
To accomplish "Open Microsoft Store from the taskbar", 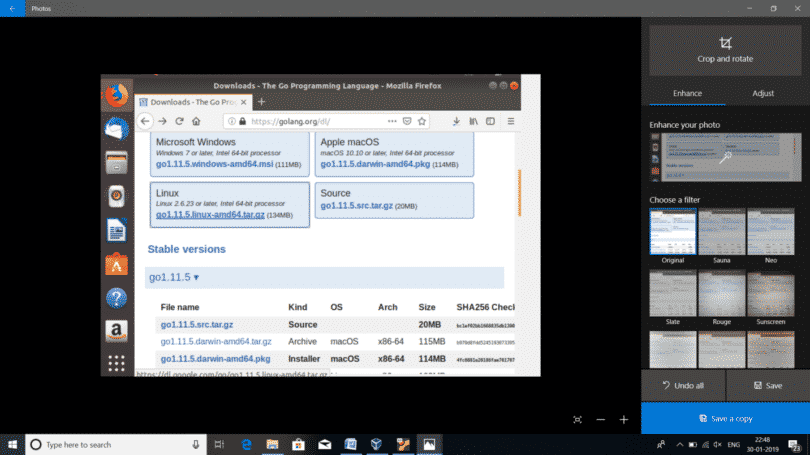I will 298,445.
